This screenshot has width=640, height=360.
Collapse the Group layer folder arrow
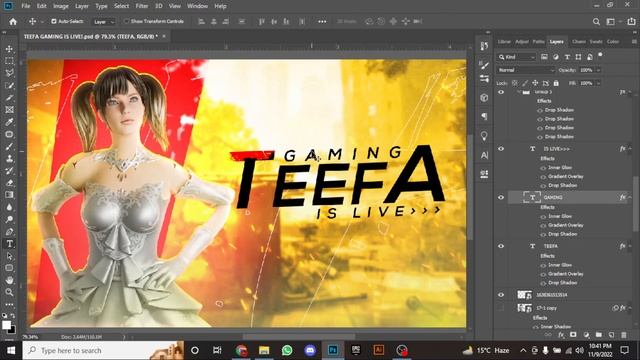click(x=519, y=92)
